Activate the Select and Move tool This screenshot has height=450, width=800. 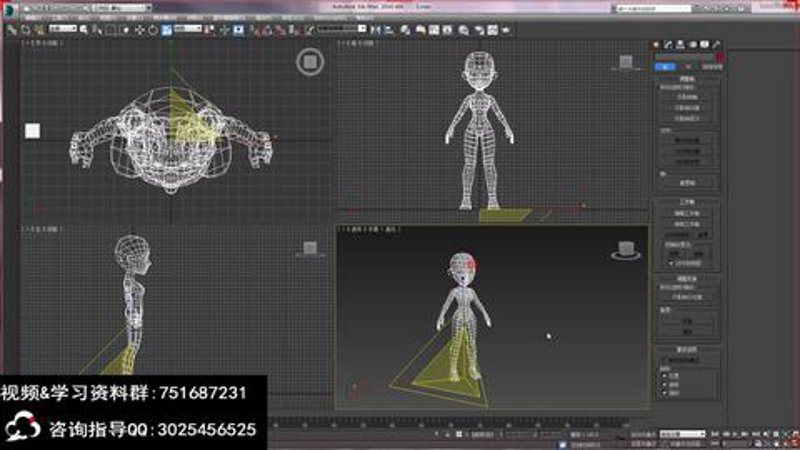point(139,30)
